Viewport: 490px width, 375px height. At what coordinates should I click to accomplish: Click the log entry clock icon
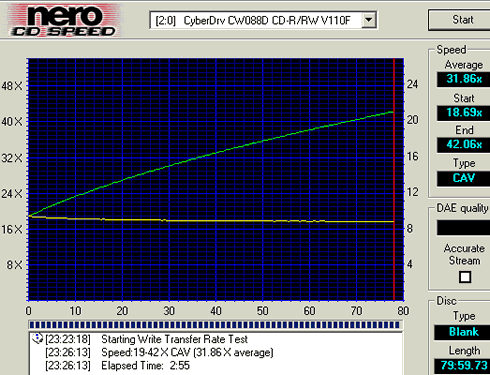pyautogui.click(x=37, y=338)
